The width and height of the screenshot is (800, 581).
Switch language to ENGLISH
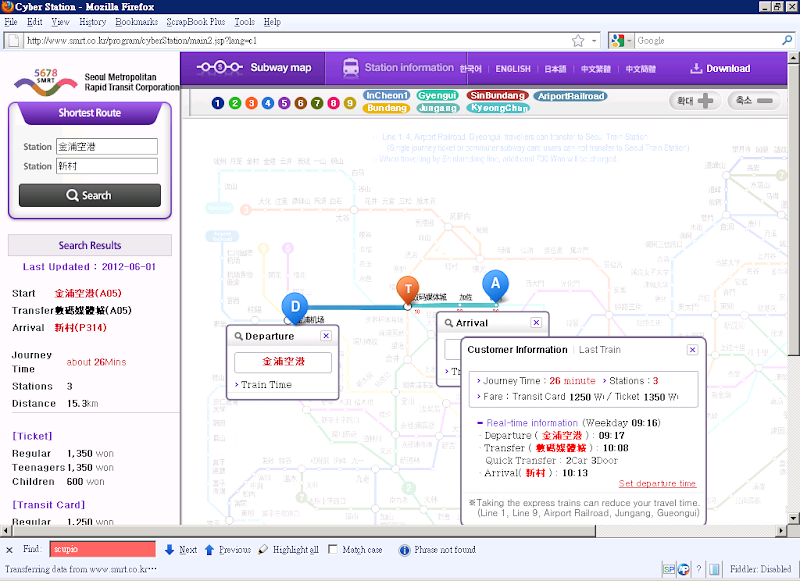coord(513,69)
